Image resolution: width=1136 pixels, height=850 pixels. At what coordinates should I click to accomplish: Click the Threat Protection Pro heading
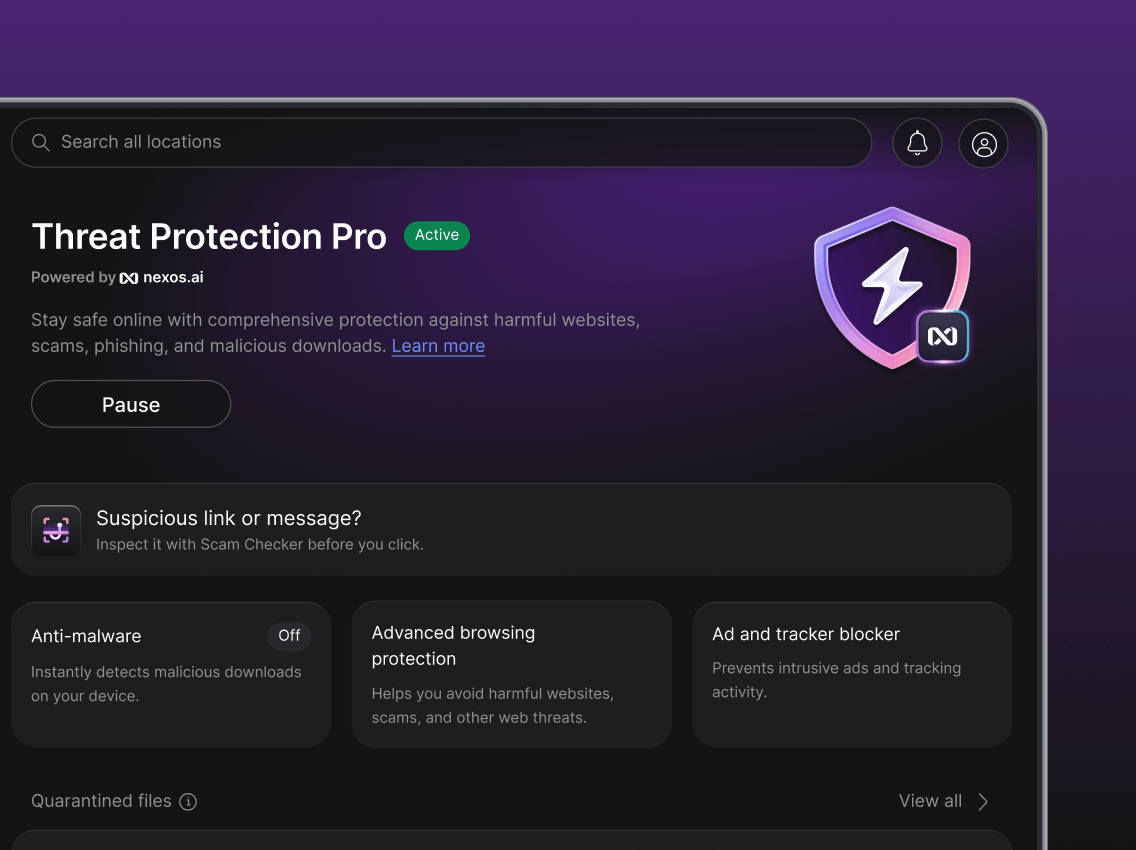click(x=209, y=237)
